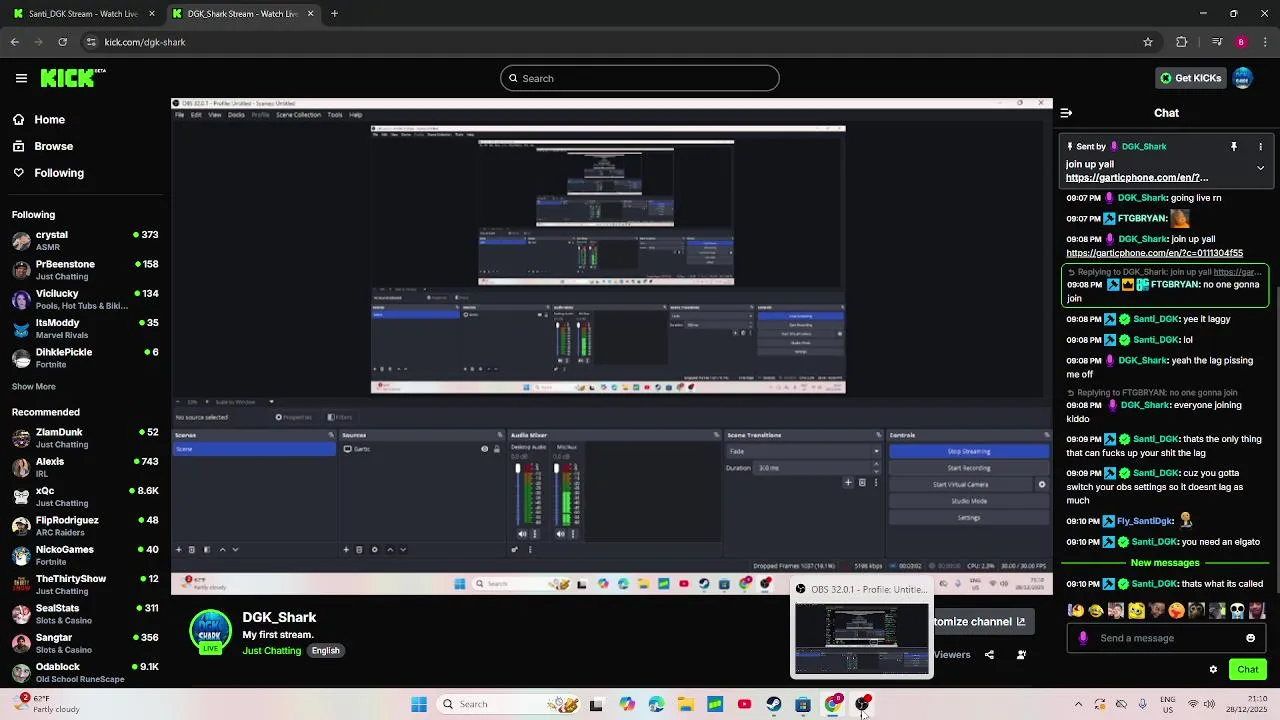The height and width of the screenshot is (720, 1280).
Task: Open browser extensions puzzle icon
Action: (x=1181, y=42)
